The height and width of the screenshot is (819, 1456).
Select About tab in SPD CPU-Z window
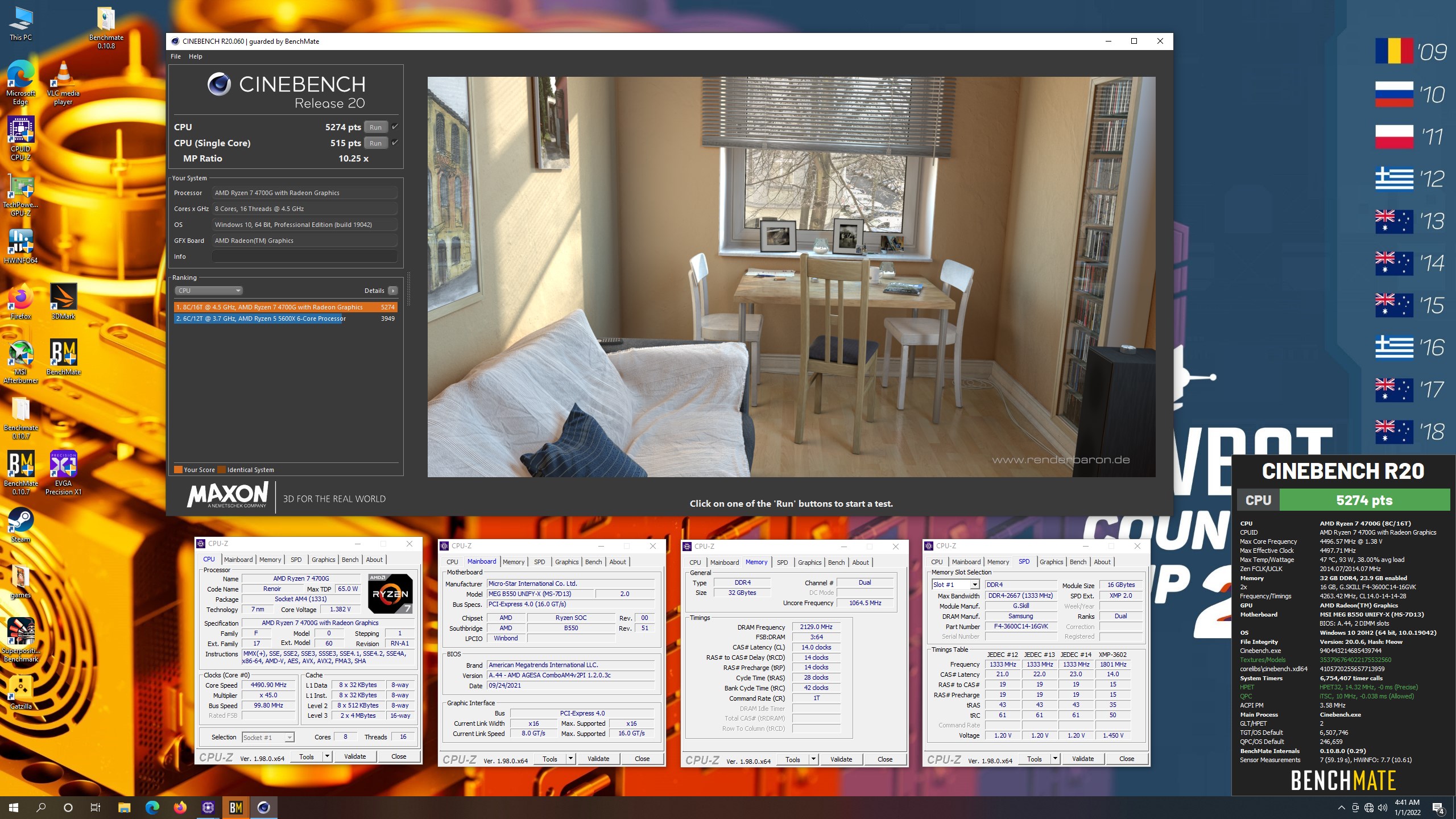[1102, 562]
